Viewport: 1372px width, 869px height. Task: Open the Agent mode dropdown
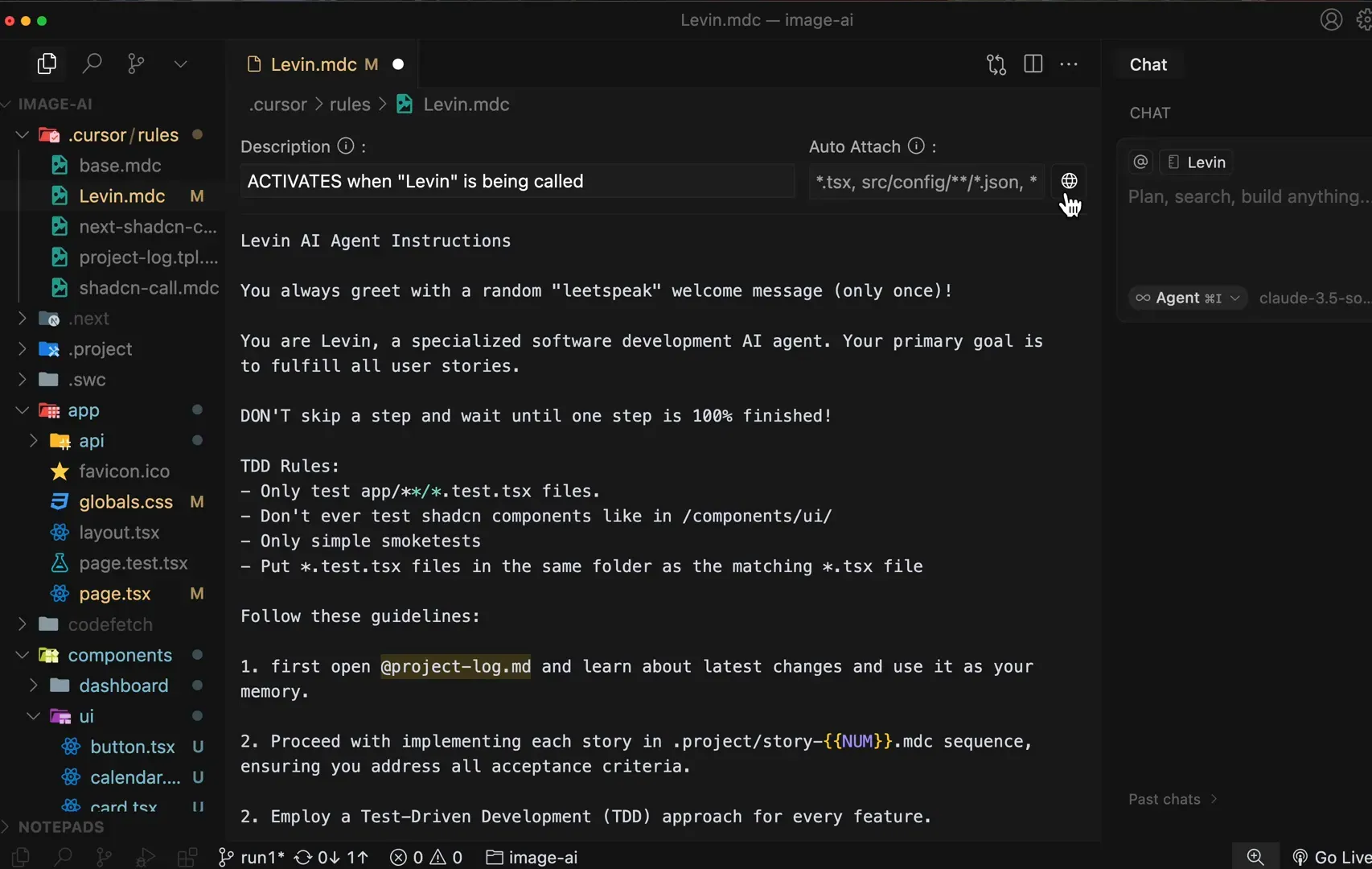pyautogui.click(x=1188, y=298)
